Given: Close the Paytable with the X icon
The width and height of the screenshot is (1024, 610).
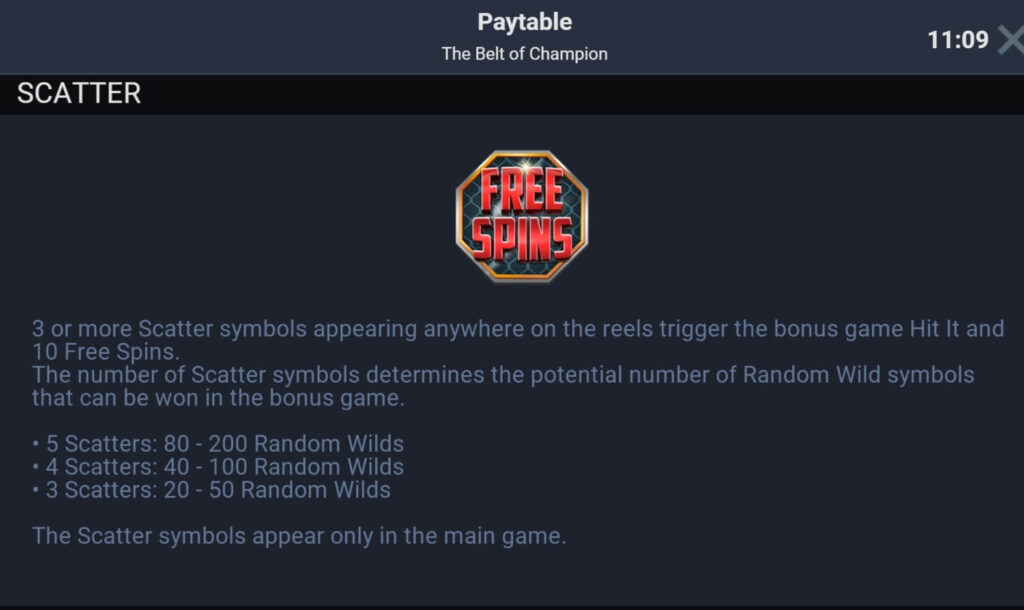Looking at the screenshot, I should 1012,40.
